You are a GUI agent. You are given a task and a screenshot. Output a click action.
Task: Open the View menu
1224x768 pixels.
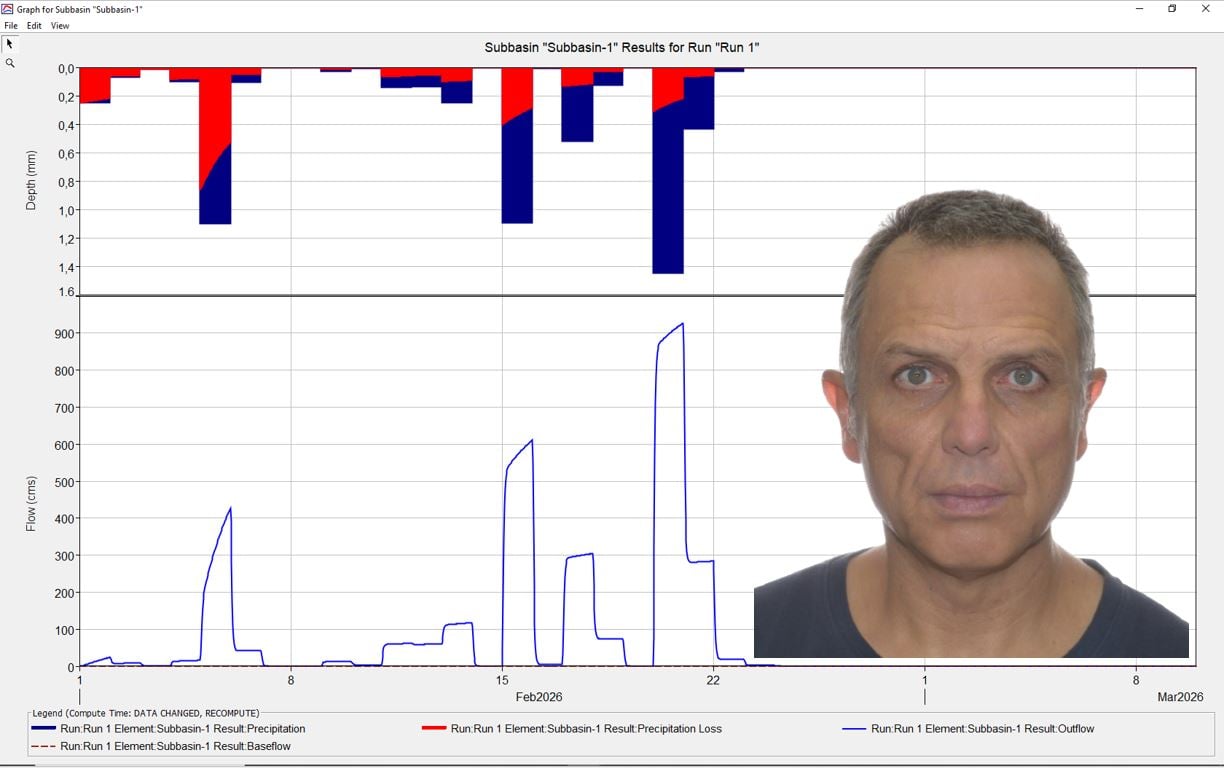coord(60,26)
